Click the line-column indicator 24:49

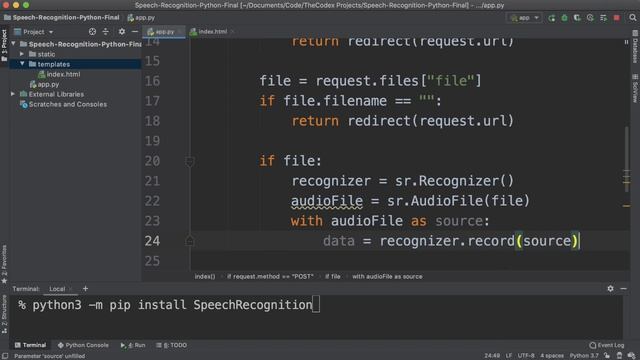(x=492, y=356)
